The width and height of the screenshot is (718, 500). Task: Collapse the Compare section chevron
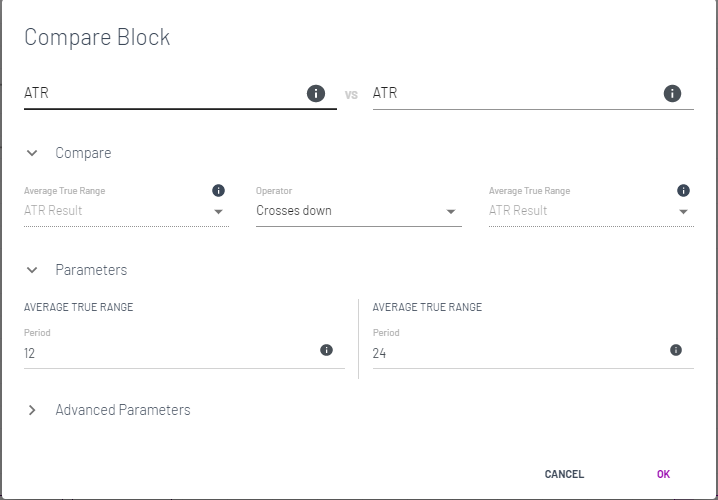tap(32, 153)
